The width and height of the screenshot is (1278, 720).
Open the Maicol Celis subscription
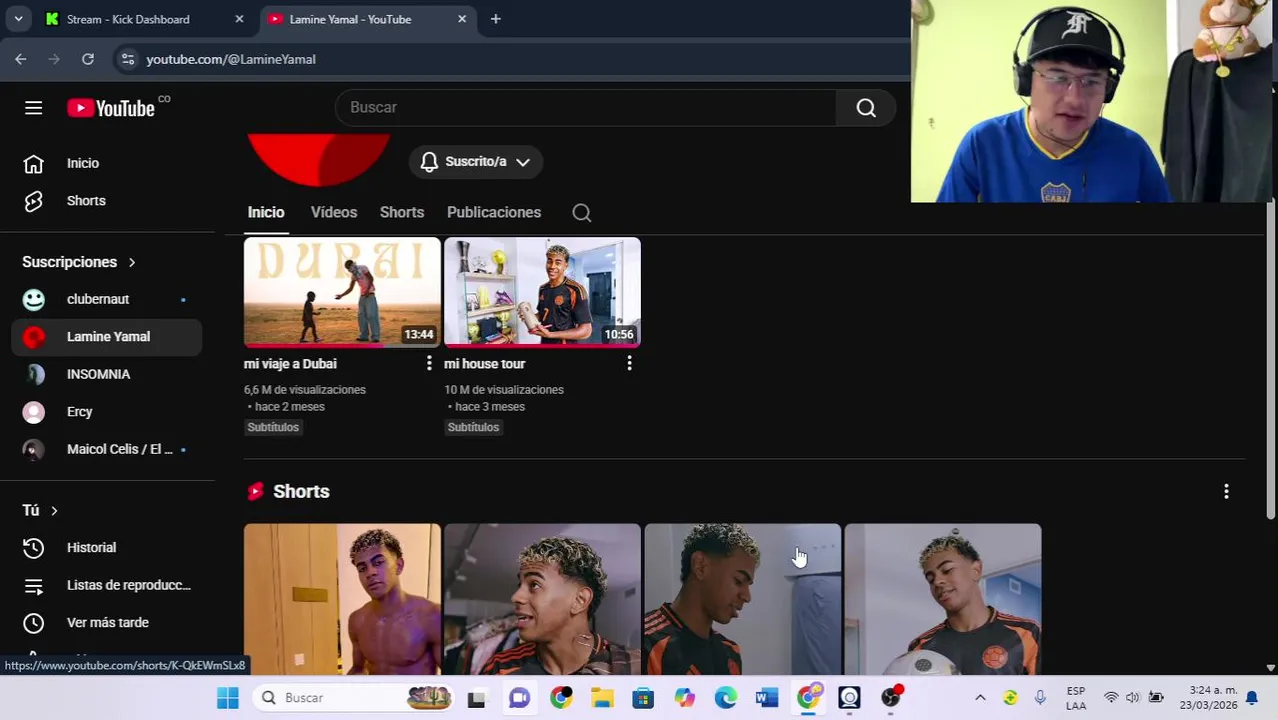107,449
